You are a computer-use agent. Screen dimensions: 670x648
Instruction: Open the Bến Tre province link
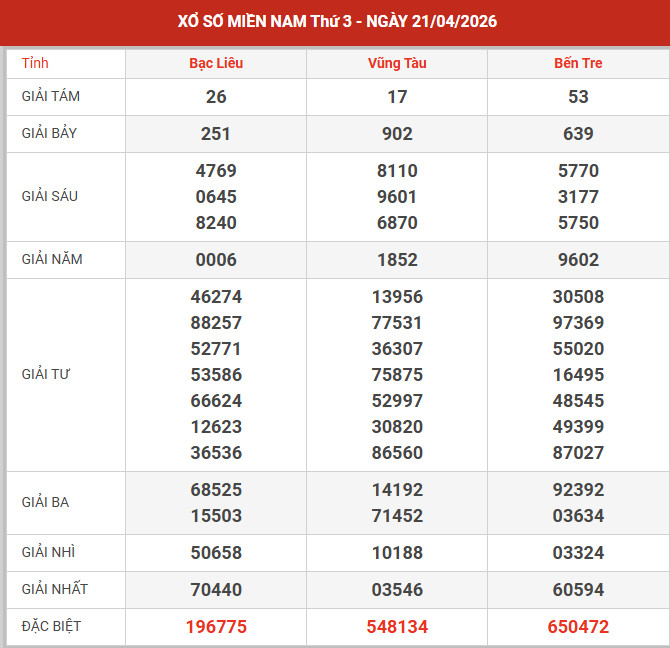pos(578,63)
